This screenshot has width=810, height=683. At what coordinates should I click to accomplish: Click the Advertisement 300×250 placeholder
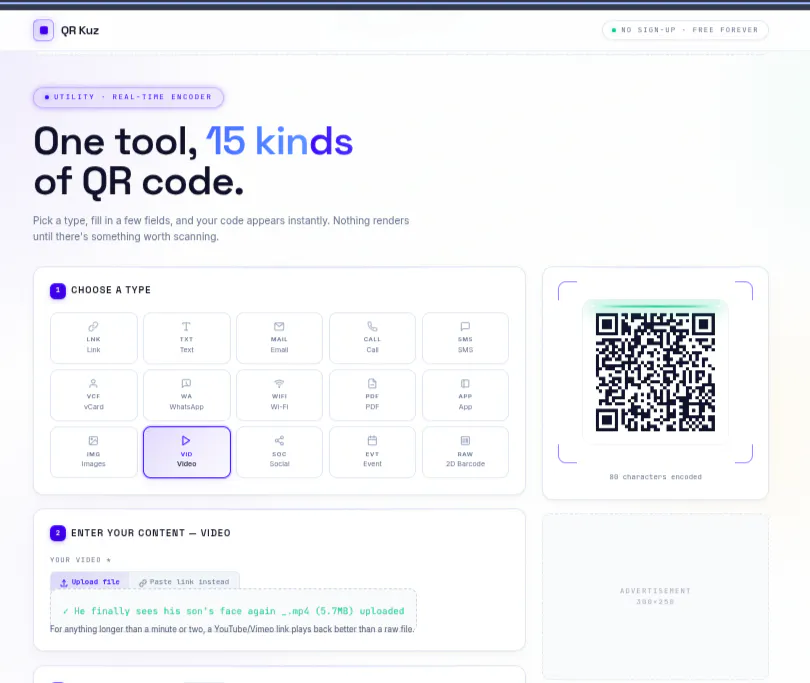pyautogui.click(x=655, y=596)
